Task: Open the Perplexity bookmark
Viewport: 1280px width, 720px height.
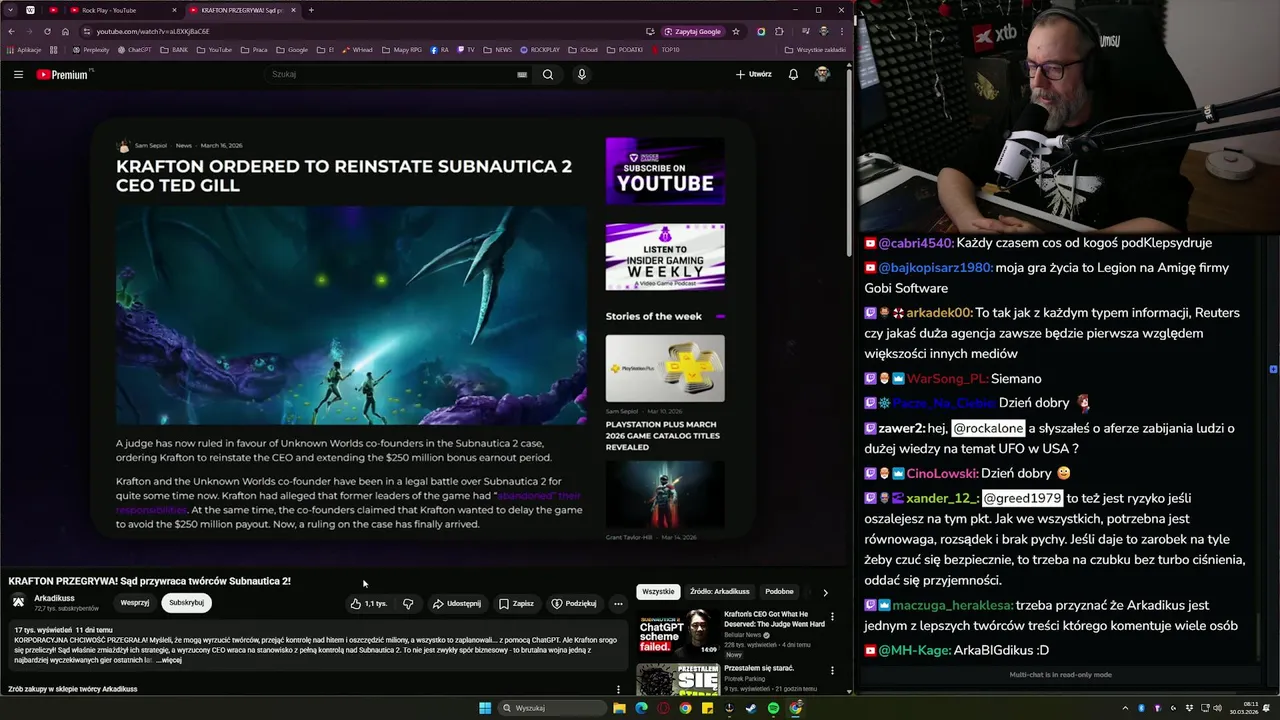Action: pos(90,49)
